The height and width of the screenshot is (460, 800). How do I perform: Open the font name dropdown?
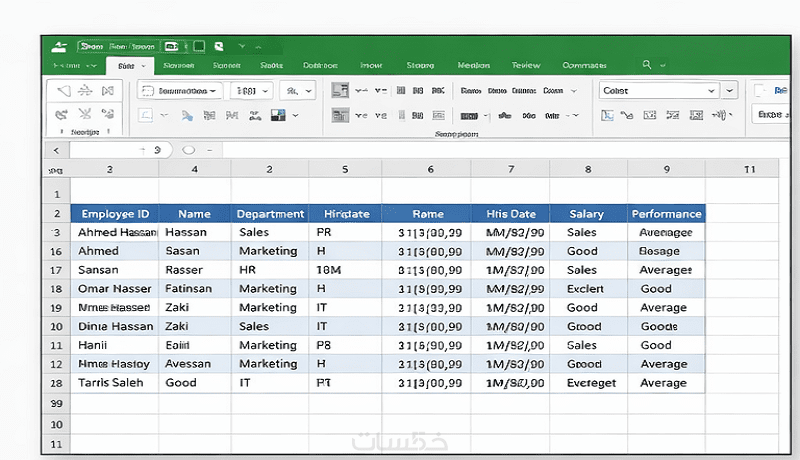(214, 90)
